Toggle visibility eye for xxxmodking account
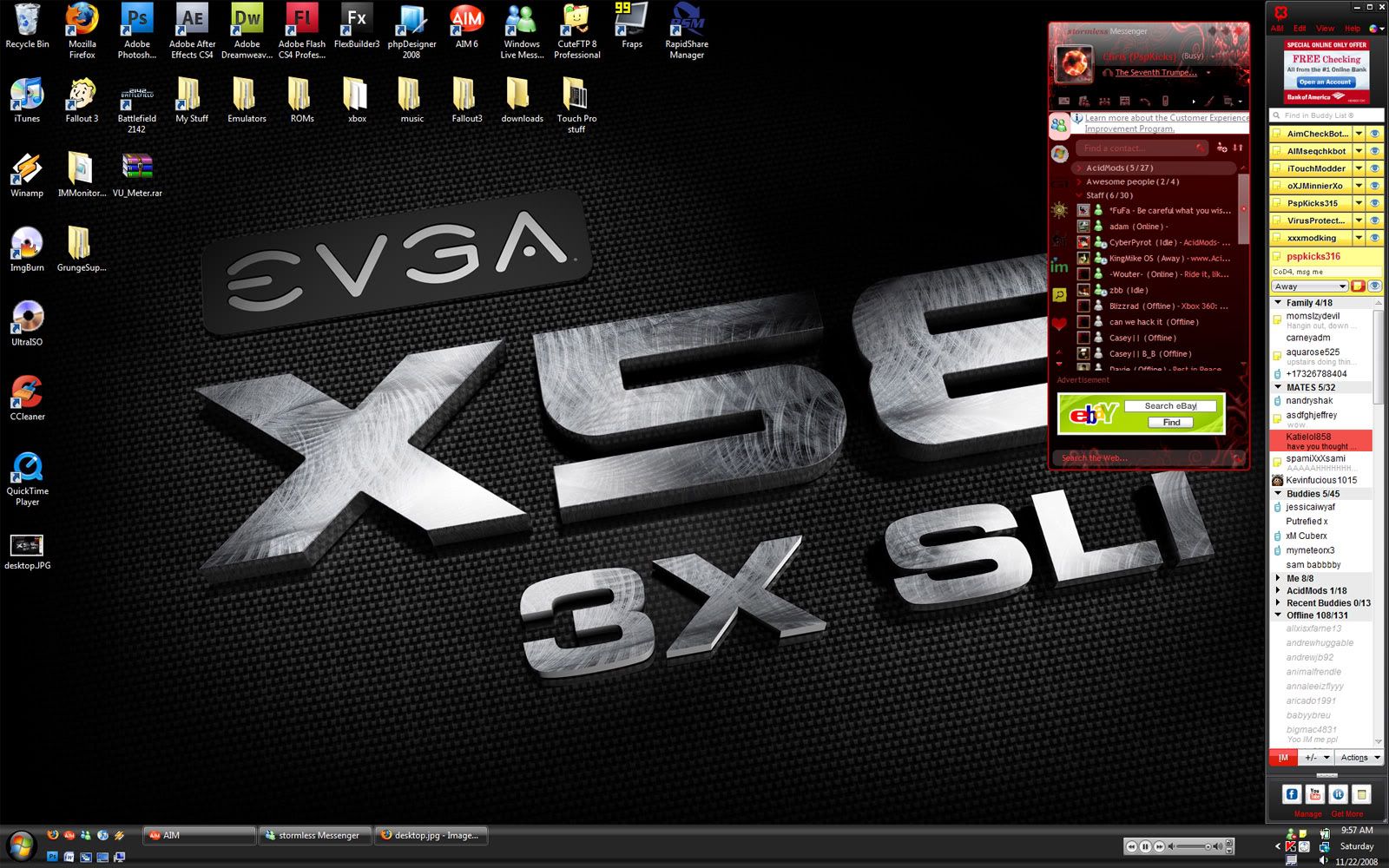 click(x=1374, y=238)
